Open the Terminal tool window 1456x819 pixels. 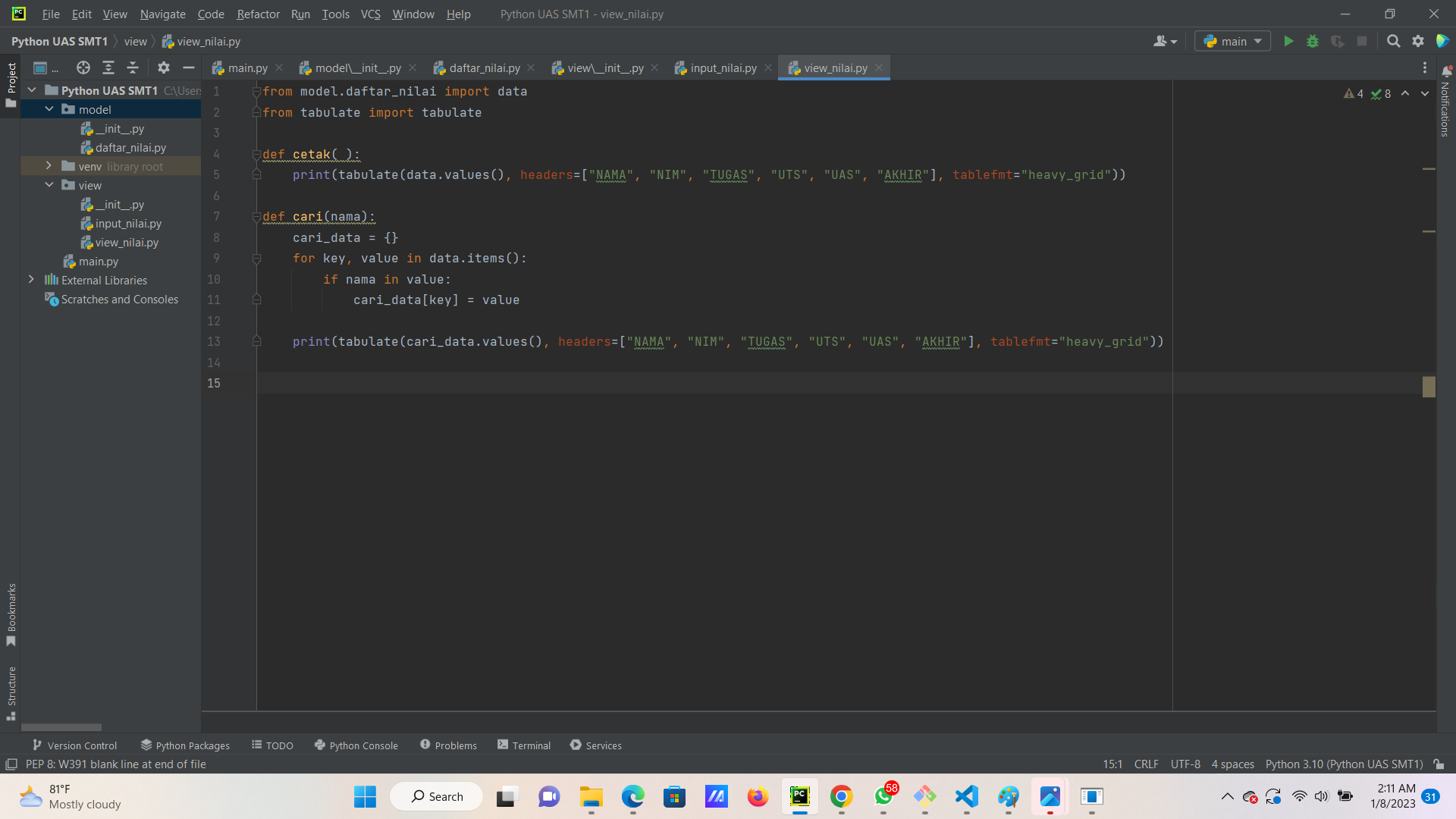(524, 745)
